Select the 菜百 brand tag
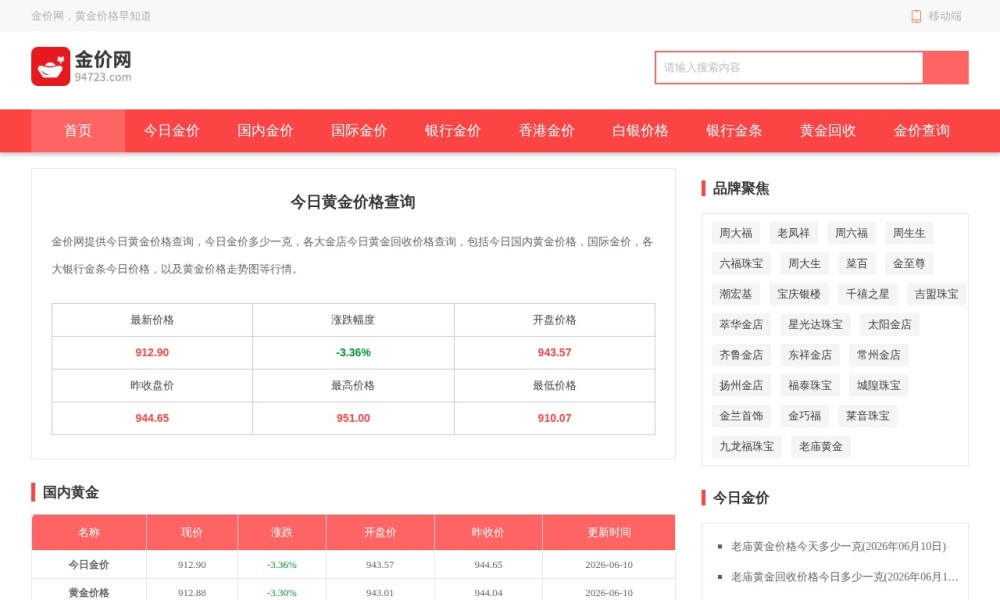Viewport: 1000px width, 600px height. tap(857, 263)
